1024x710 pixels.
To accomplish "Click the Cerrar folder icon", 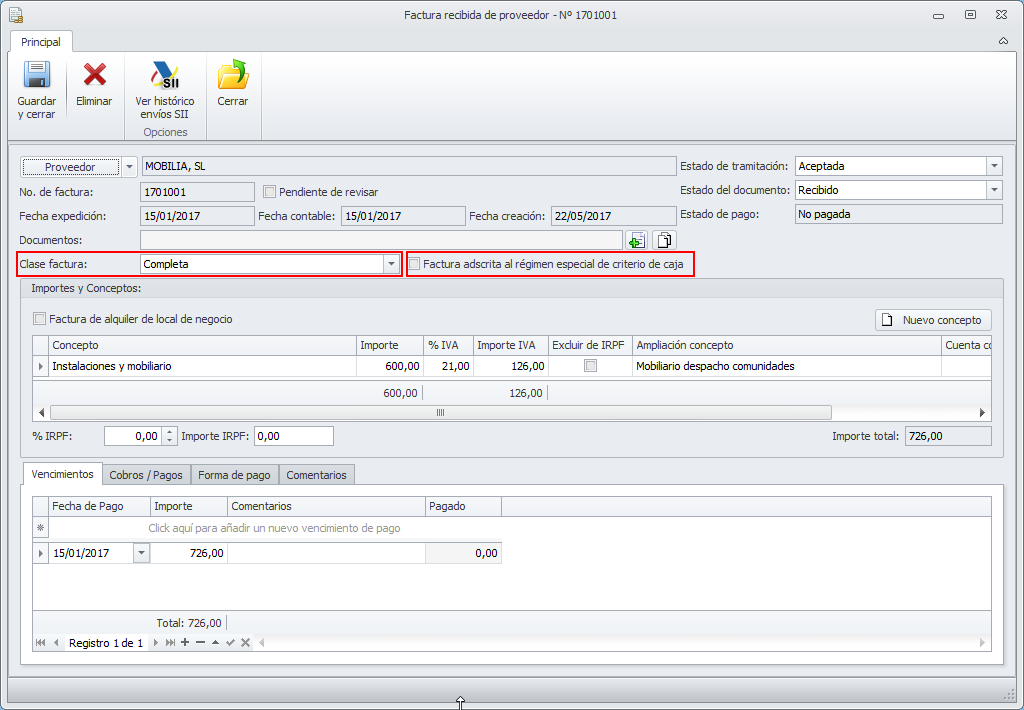I will coord(232,76).
